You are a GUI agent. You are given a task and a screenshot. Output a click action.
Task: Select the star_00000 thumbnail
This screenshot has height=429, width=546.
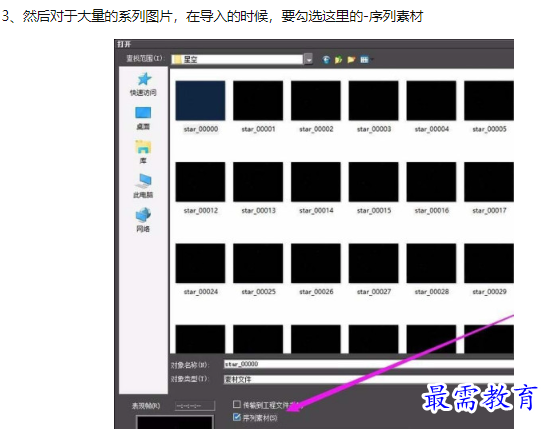point(200,100)
